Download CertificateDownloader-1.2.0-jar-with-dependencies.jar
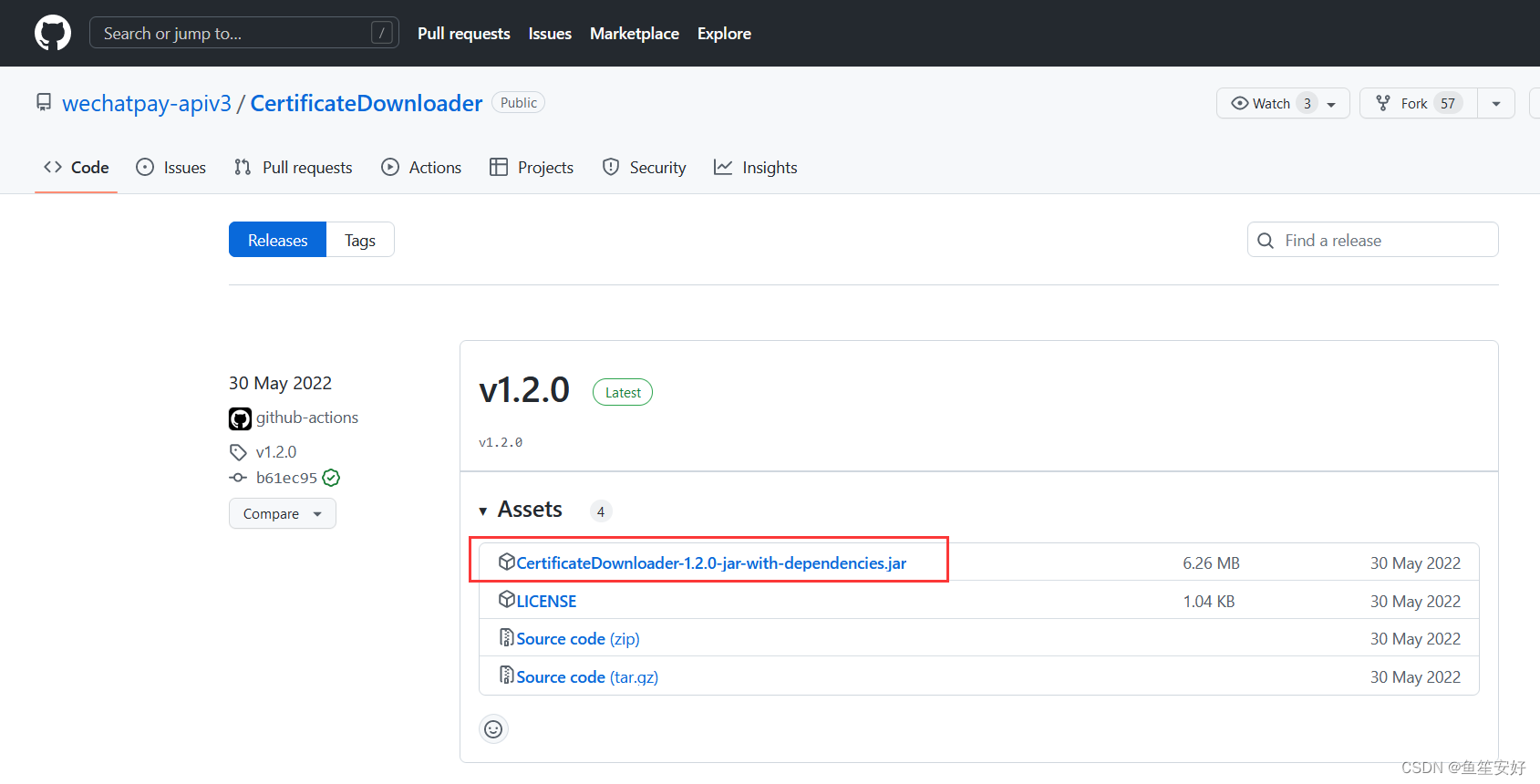Image resolution: width=1540 pixels, height=784 pixels. [x=711, y=562]
